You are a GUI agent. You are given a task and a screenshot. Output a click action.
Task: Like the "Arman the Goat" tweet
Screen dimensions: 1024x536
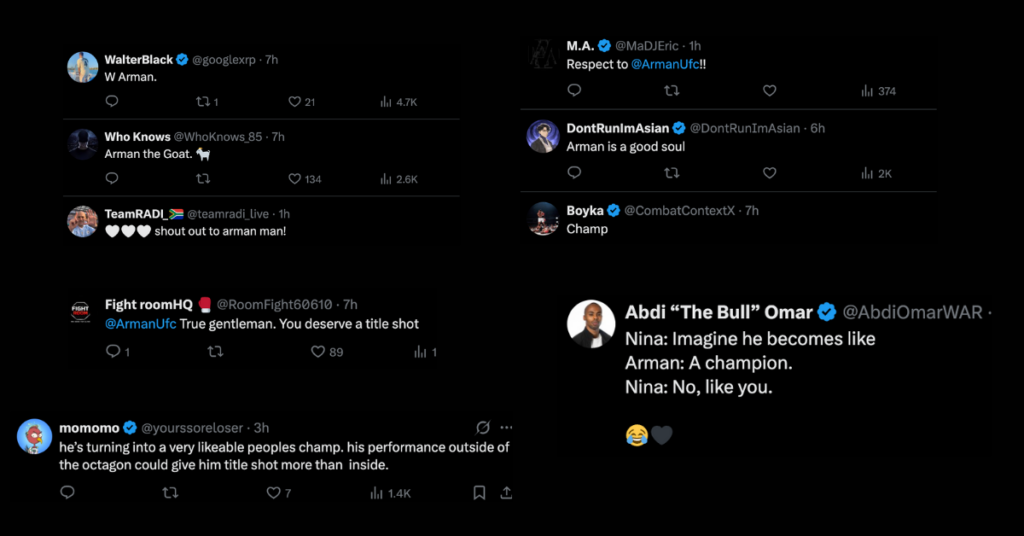coord(295,178)
